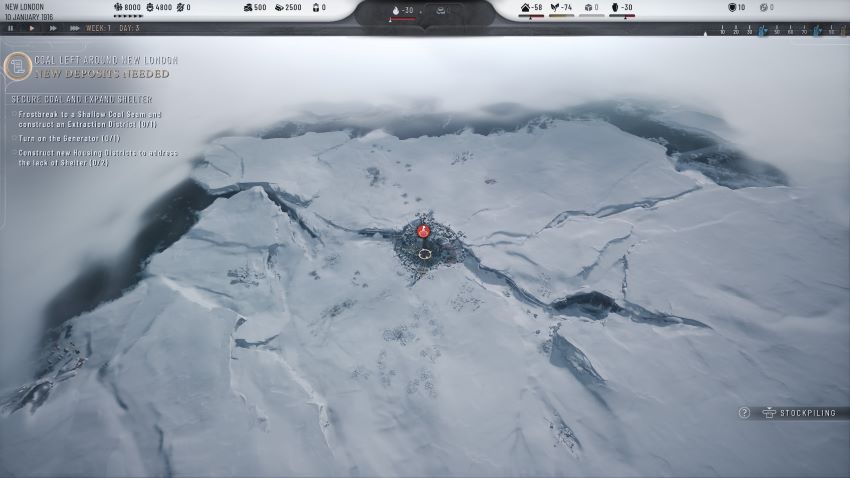Screen dimensions: 850x478
Task: Click the prefabs icon showing 2500
Action: click(x=279, y=8)
